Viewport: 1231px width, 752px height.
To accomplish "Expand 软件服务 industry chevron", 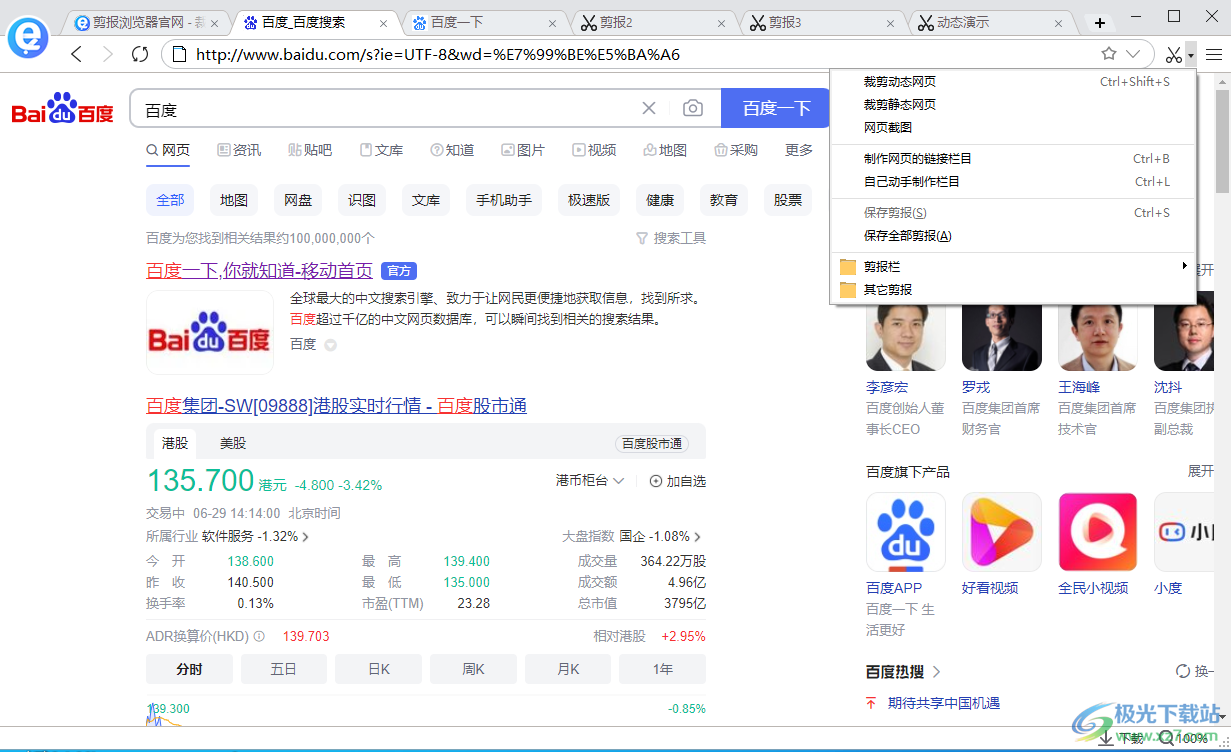I will 305,537.
